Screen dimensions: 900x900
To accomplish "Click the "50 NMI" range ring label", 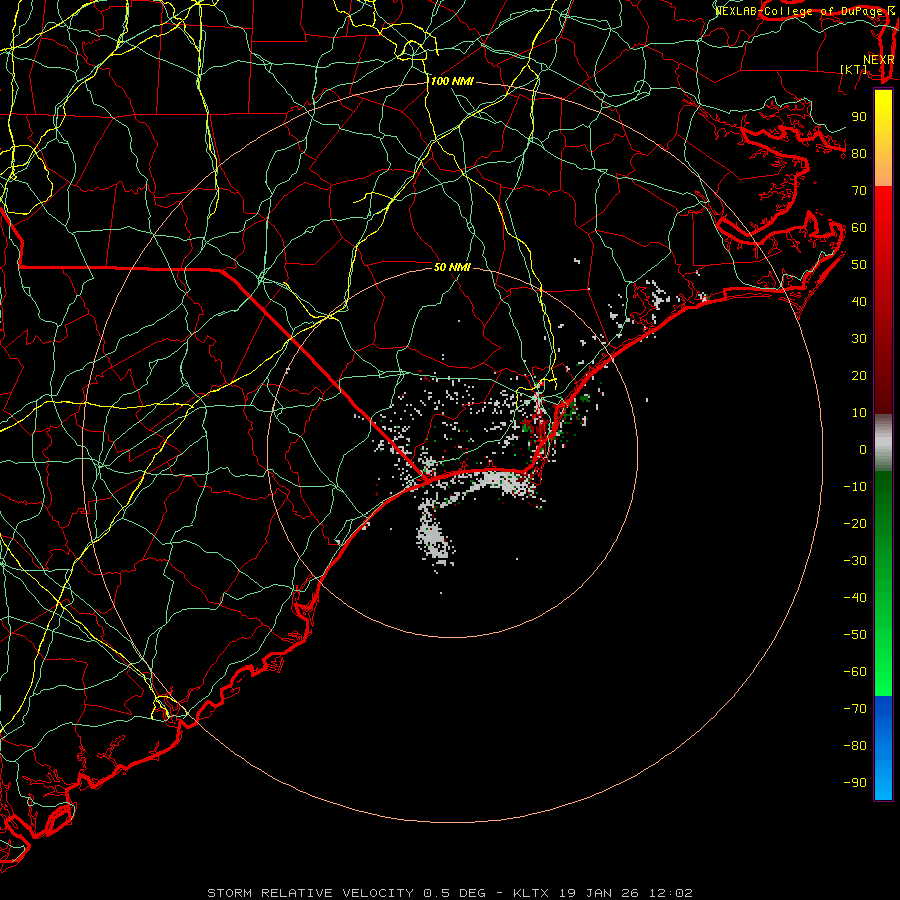I will pos(452,267).
